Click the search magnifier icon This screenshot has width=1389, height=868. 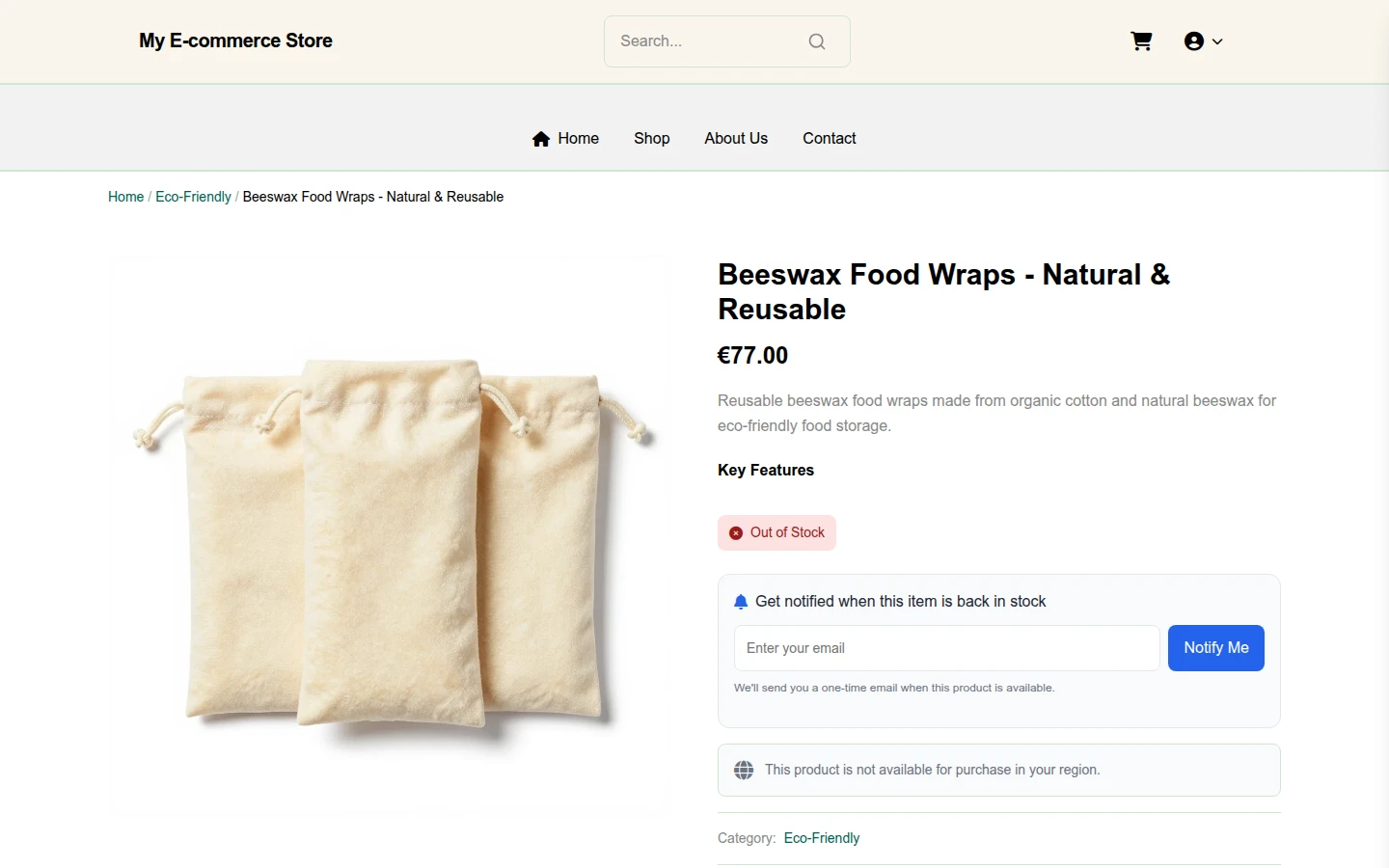[817, 41]
